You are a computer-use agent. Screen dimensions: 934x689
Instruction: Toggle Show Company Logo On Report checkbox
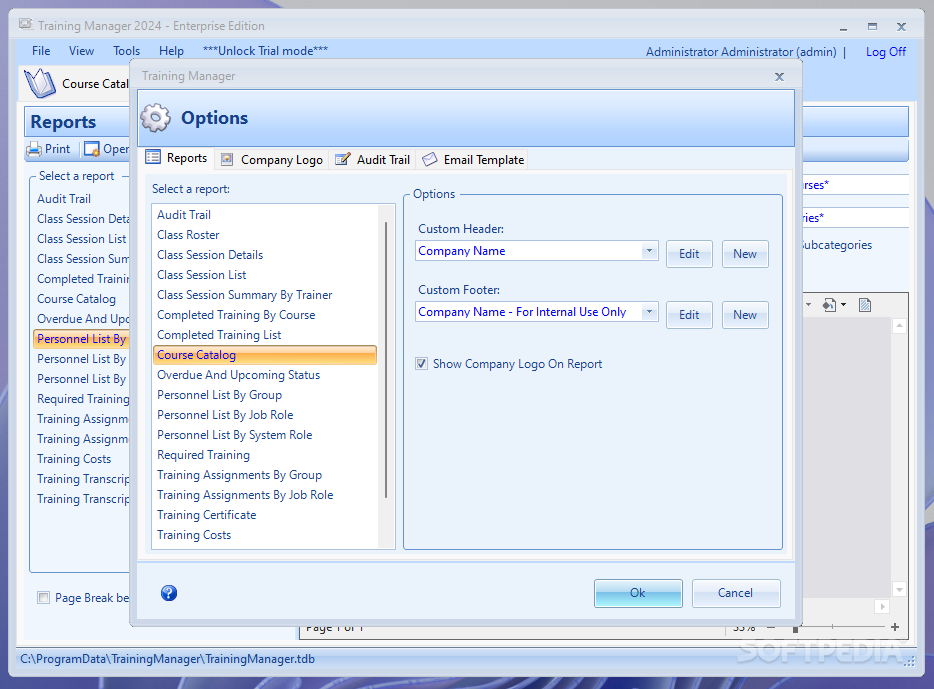422,364
